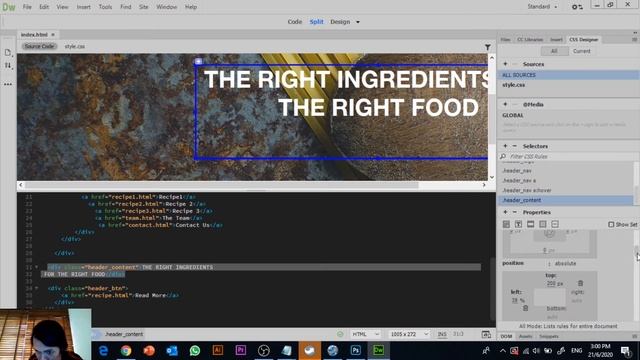
Task: Open the position value dropdown (absolute)
Action: (x=566, y=263)
